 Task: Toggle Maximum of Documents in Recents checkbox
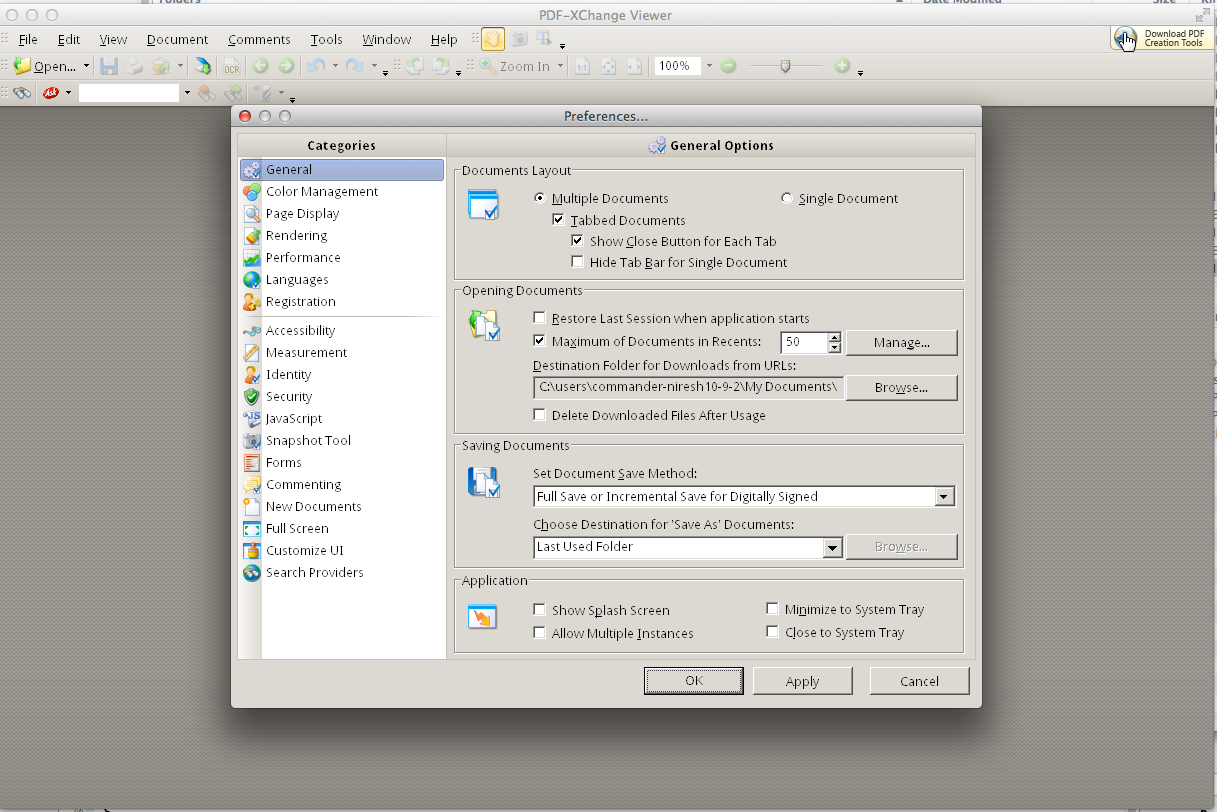[x=540, y=341]
